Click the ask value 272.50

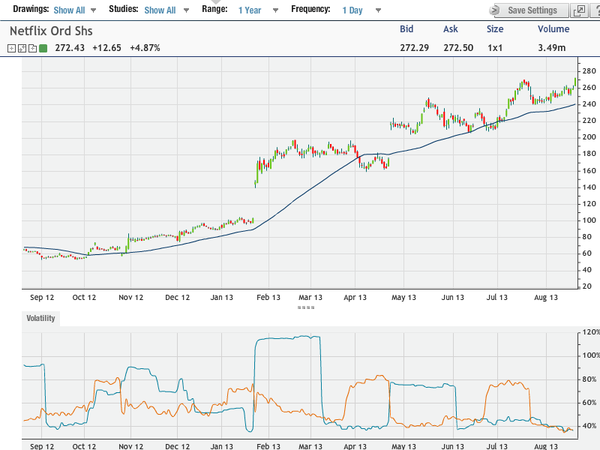[458, 48]
